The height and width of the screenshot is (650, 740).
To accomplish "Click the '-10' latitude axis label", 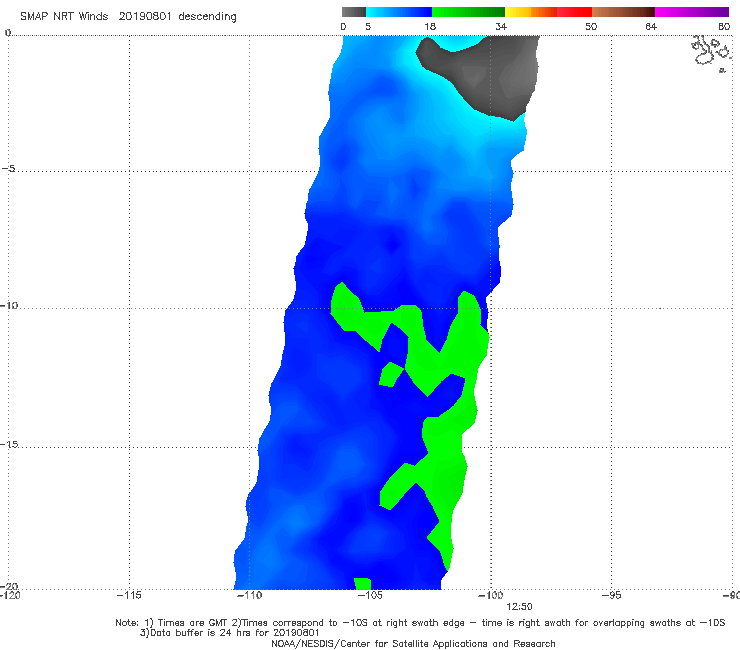I will (9, 305).
